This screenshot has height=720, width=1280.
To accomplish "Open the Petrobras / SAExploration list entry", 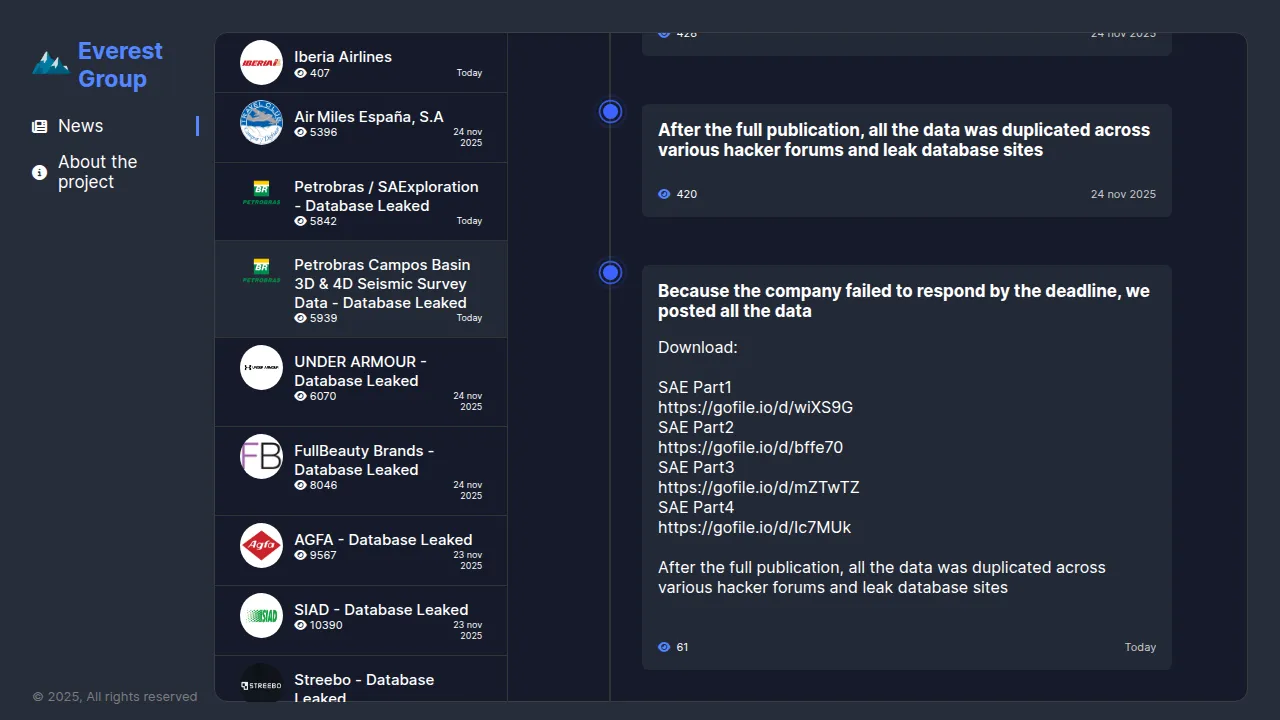I will tap(386, 196).
